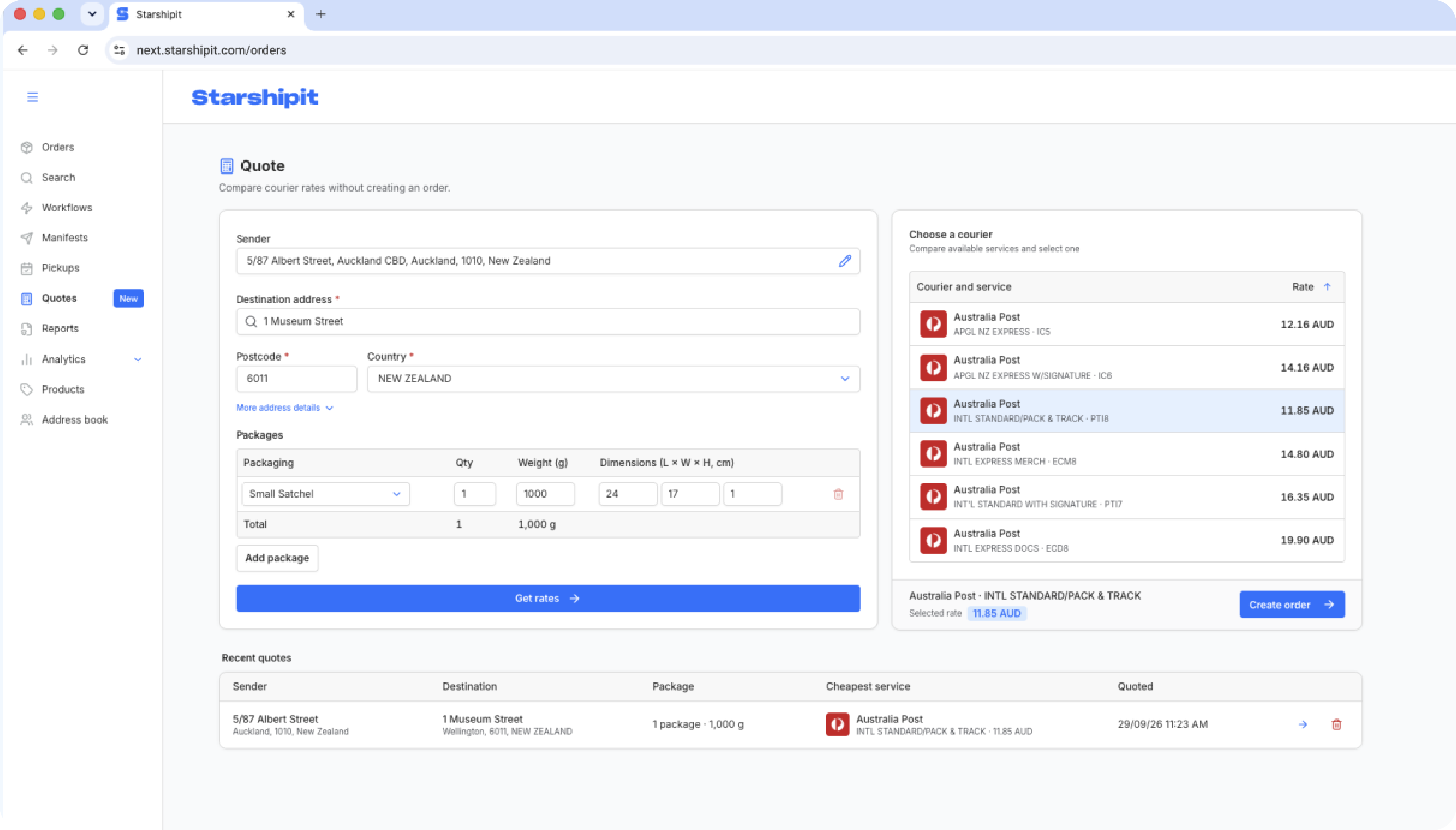Image resolution: width=1456 pixels, height=830 pixels.
Task: Collapse the sidebar with the hamburger icon
Action: (33, 97)
